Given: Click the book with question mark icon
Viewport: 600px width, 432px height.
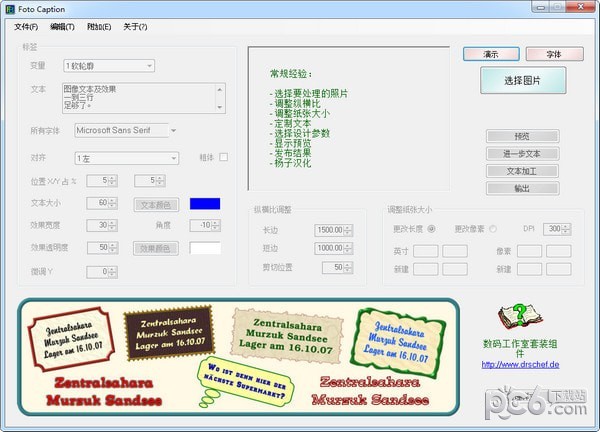Looking at the screenshot, I should point(519,318).
